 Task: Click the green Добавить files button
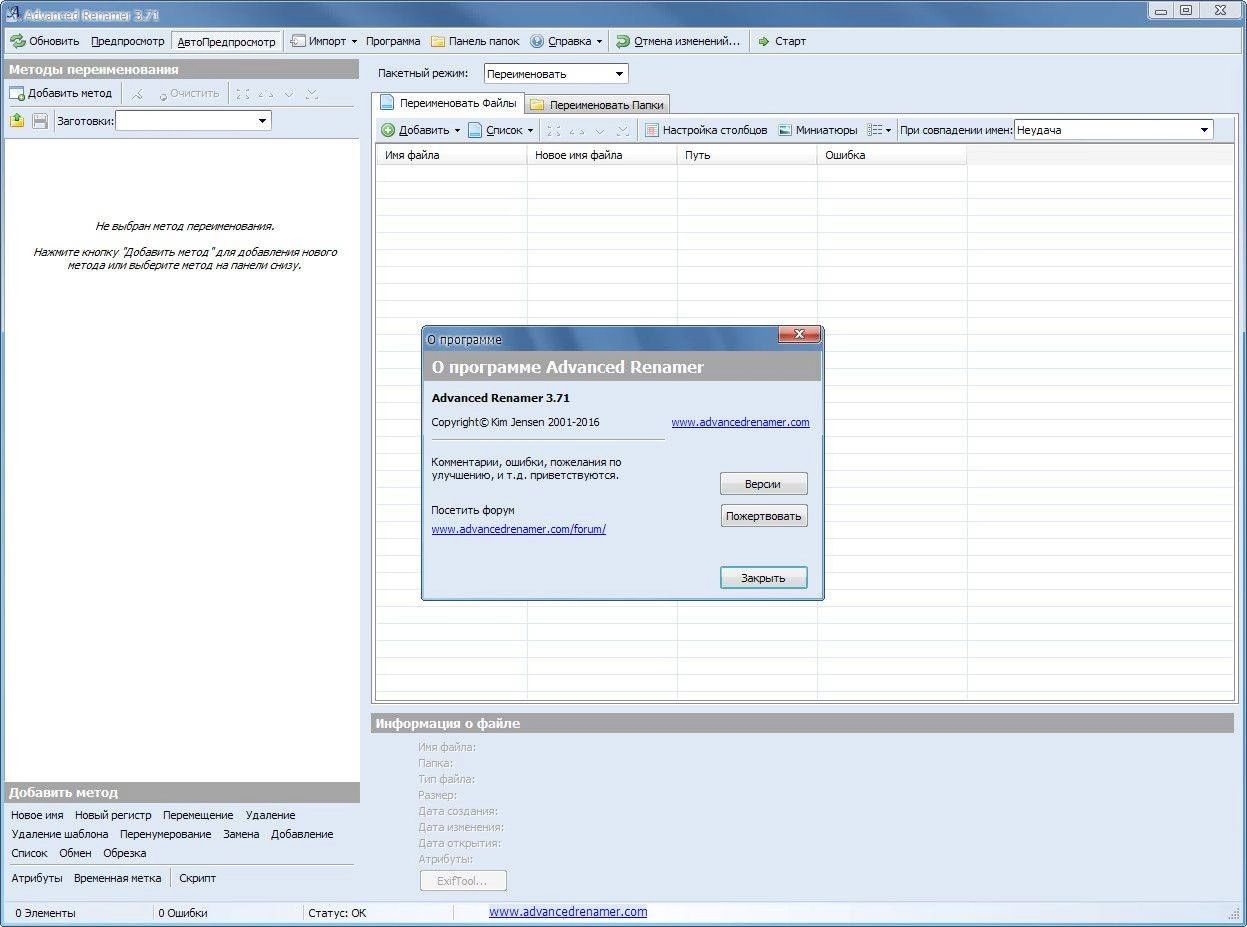415,130
